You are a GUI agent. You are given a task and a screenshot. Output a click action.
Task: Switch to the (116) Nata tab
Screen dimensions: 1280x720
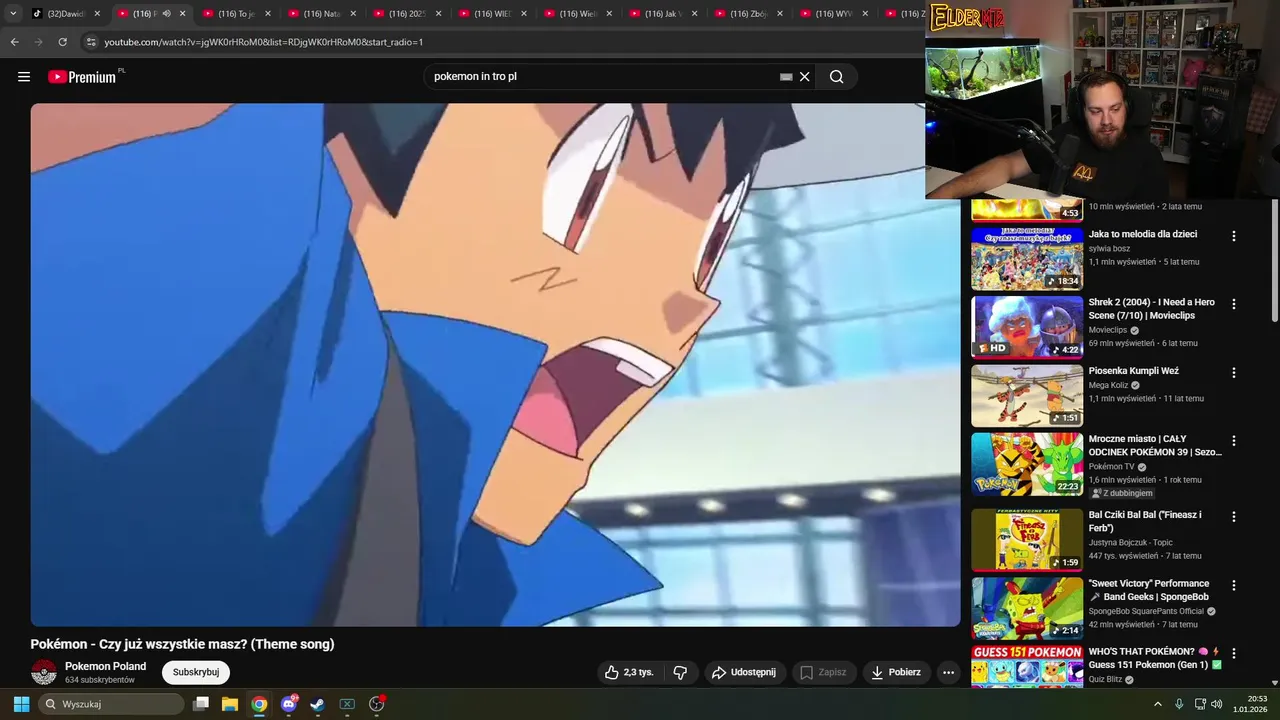322,14
